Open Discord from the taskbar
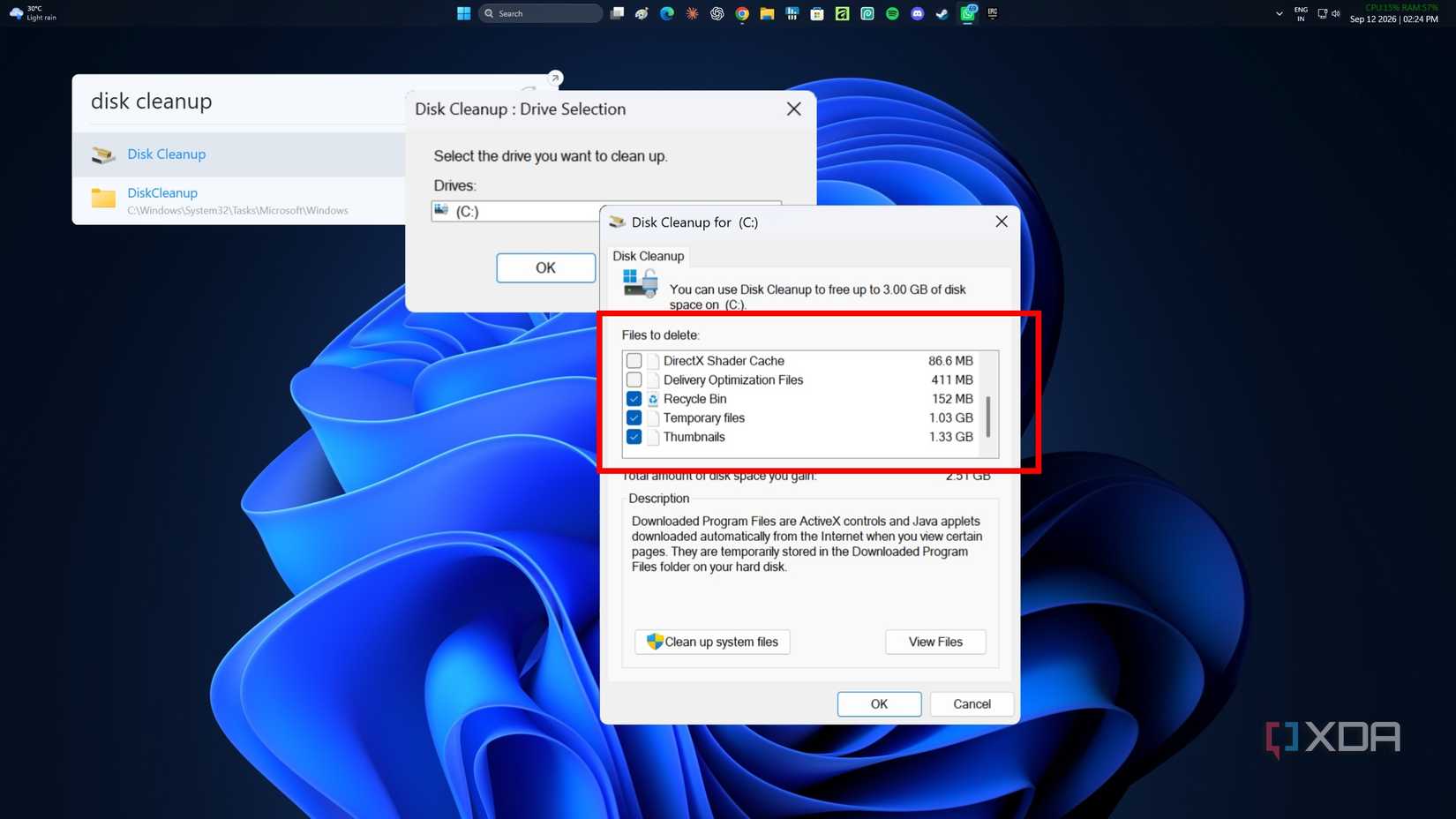This screenshot has width=1456, height=819. pyautogui.click(x=918, y=13)
